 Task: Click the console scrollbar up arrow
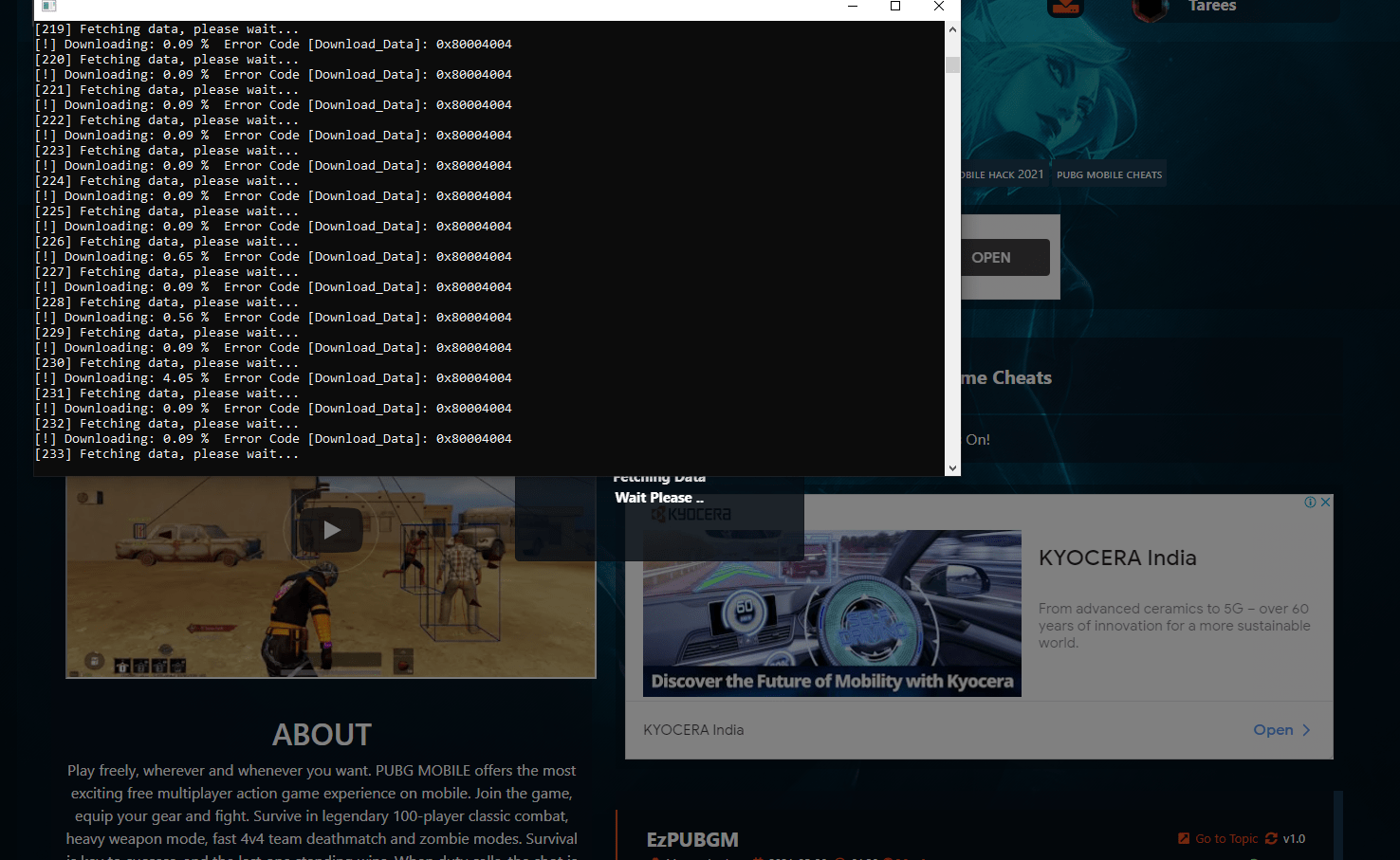click(952, 29)
